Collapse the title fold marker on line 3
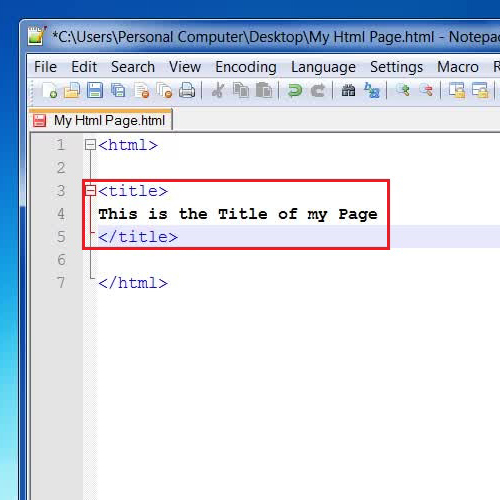 click(x=90, y=191)
